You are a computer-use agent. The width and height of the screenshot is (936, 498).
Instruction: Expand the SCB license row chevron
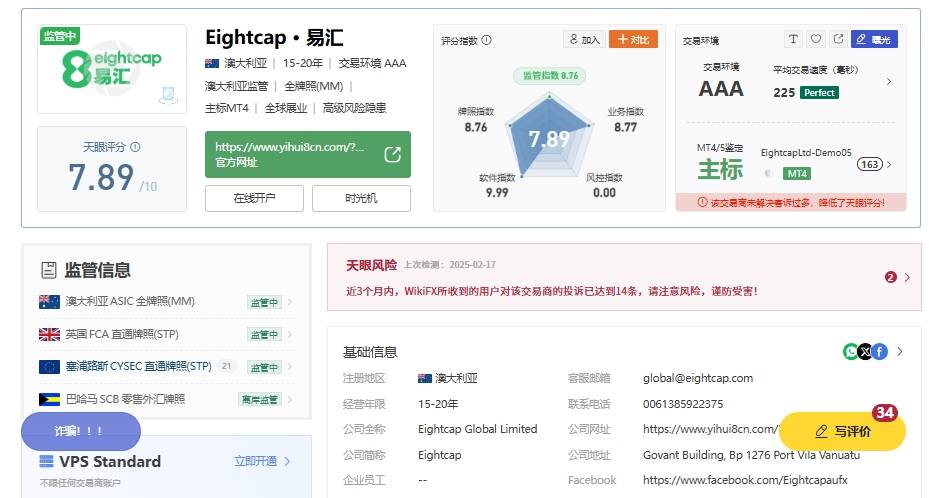[x=290, y=399]
